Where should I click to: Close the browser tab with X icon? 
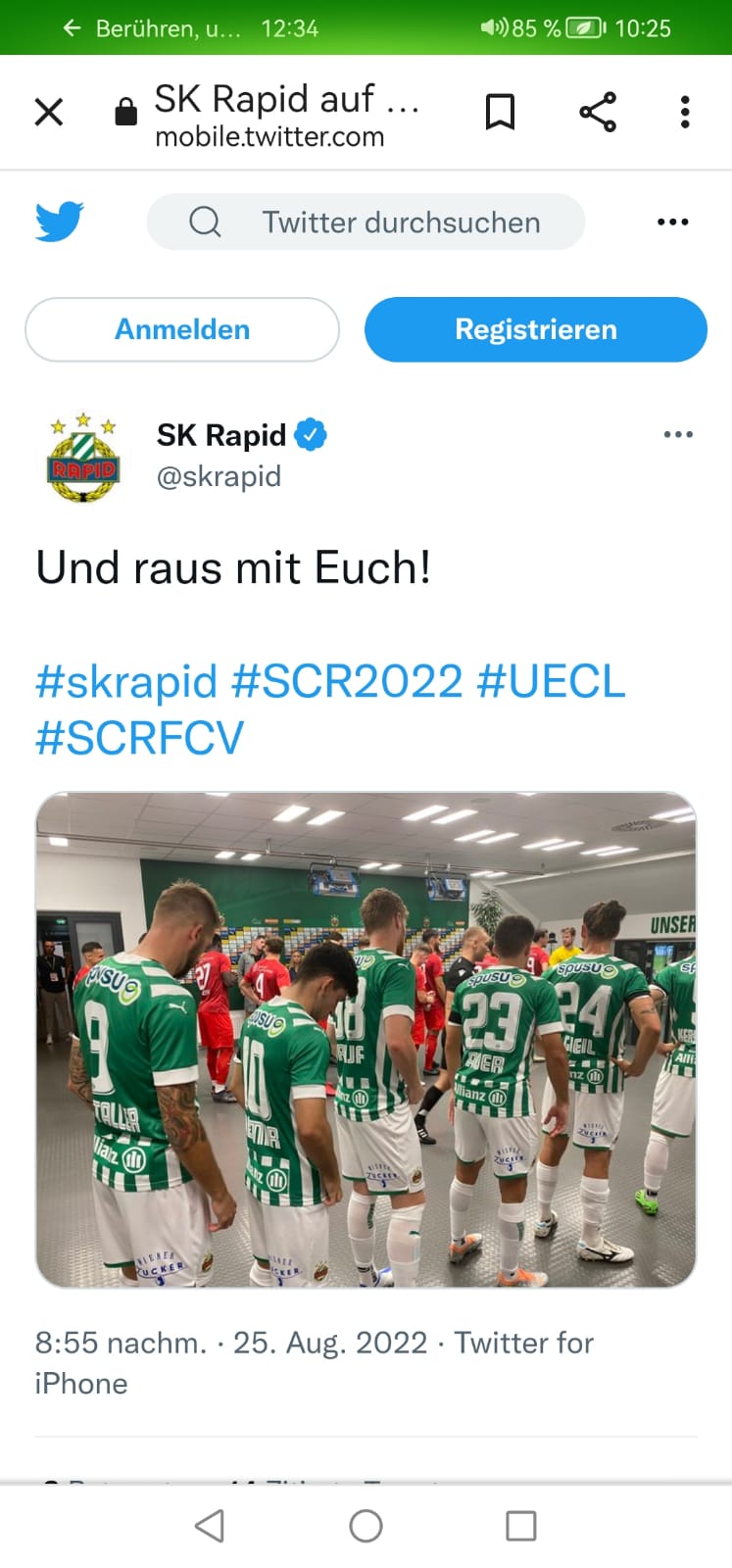[49, 112]
